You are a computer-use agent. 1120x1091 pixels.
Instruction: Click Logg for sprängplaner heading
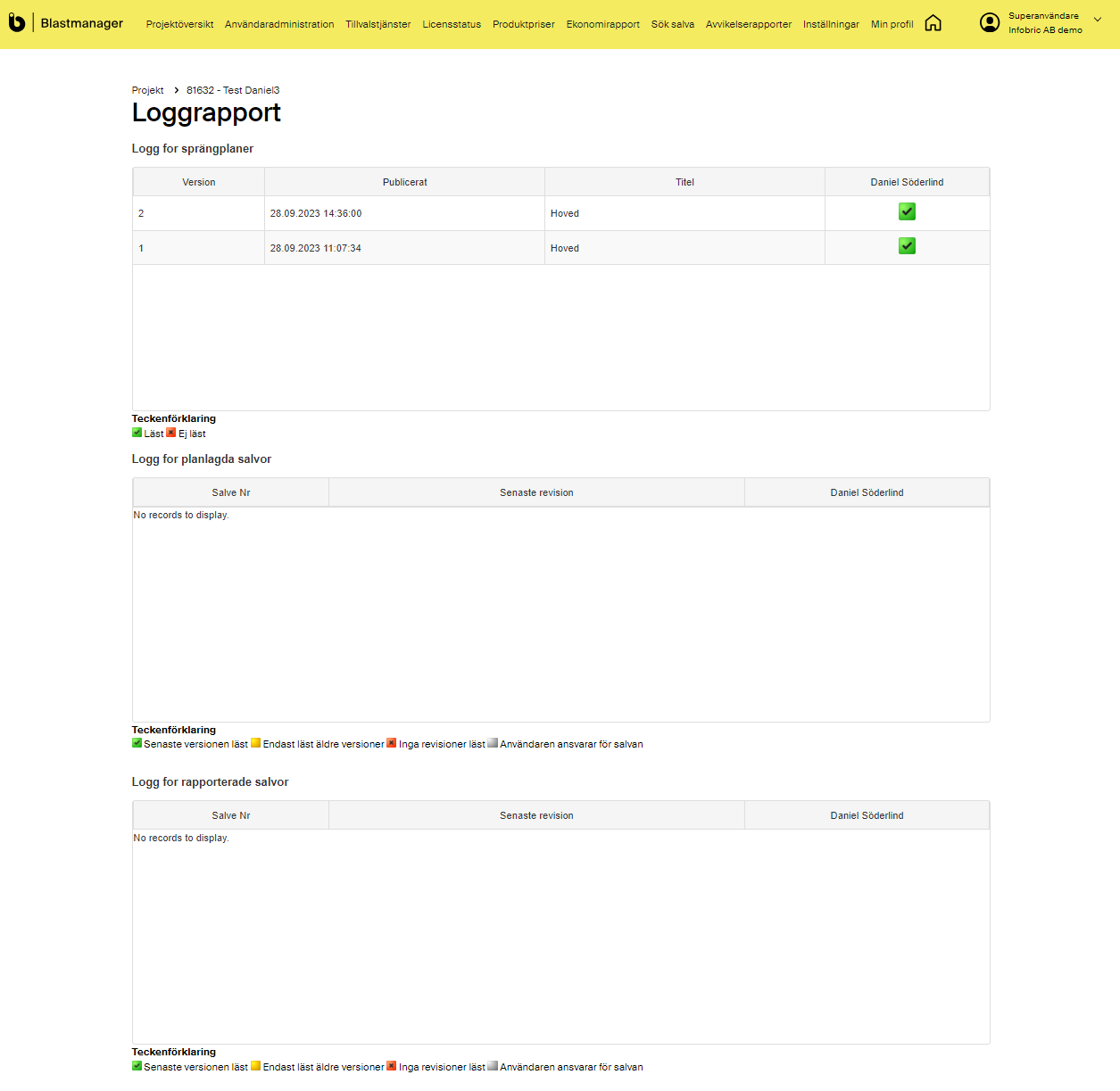(193, 148)
